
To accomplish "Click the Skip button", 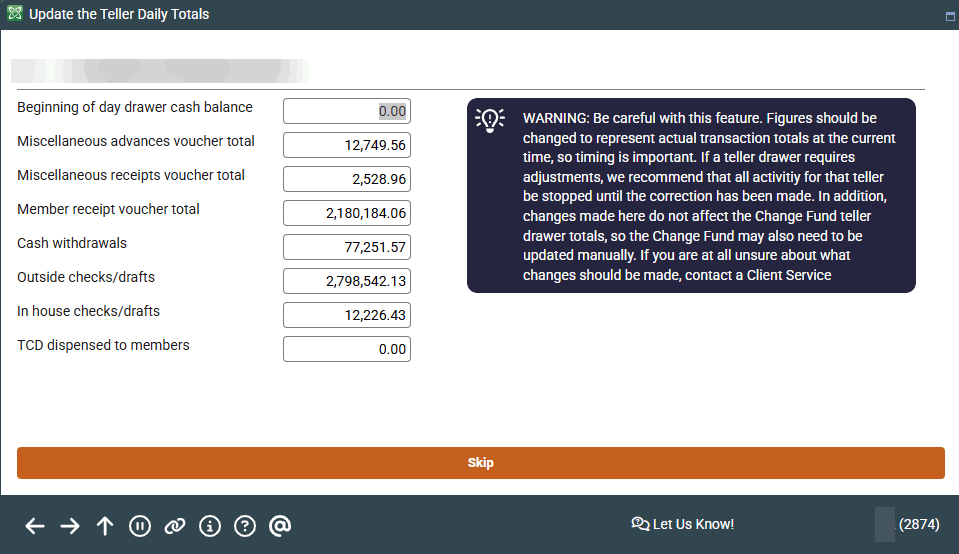I will tap(480, 463).
